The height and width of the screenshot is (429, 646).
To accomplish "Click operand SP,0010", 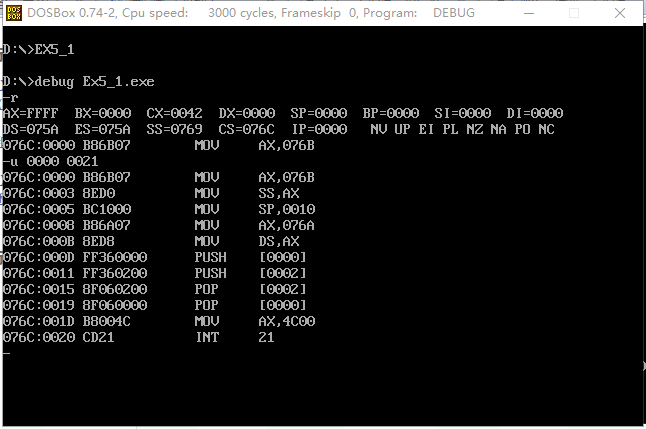I will 287,209.
